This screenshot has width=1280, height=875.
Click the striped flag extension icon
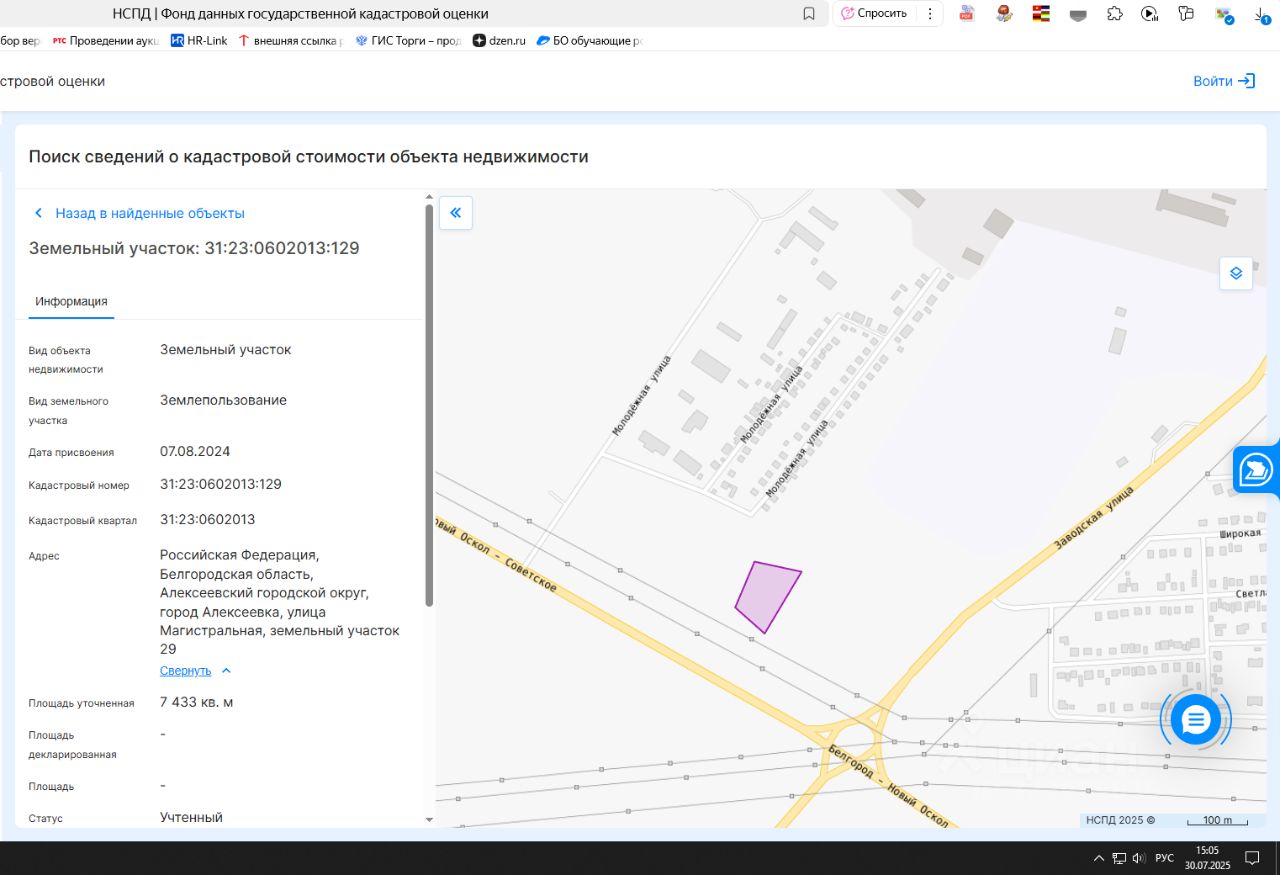pos(1041,14)
